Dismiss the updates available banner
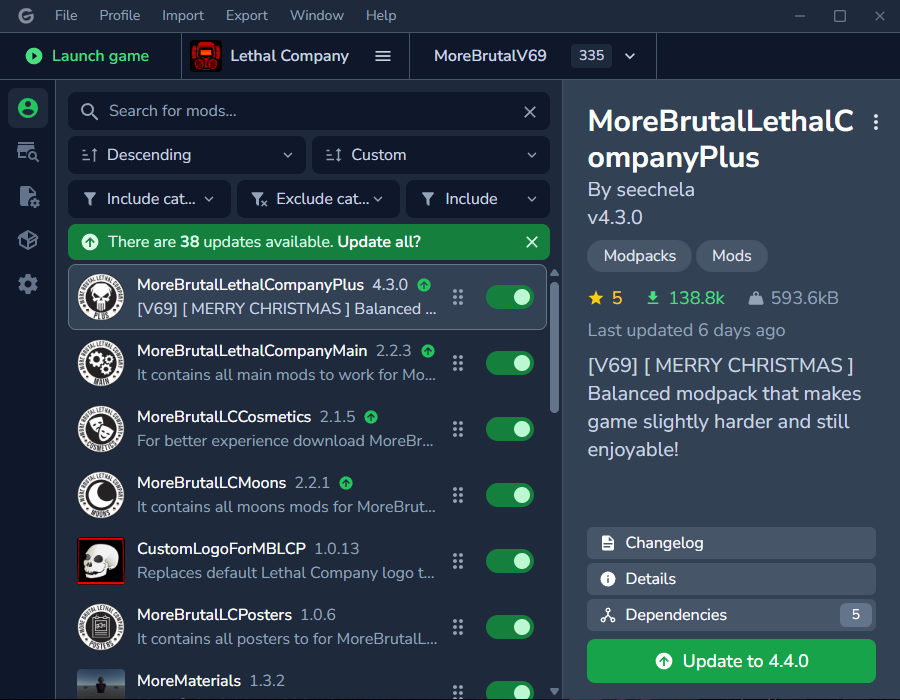900x700 pixels. pyautogui.click(x=532, y=242)
